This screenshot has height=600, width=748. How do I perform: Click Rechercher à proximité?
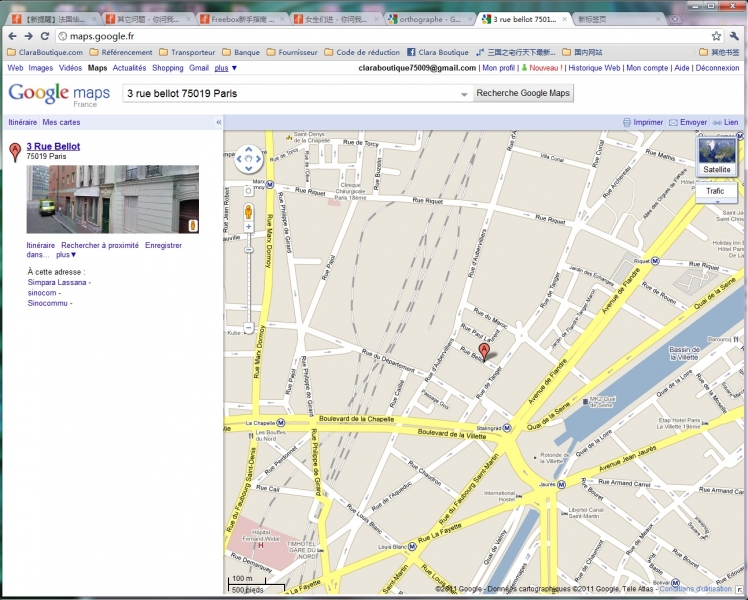pos(100,245)
